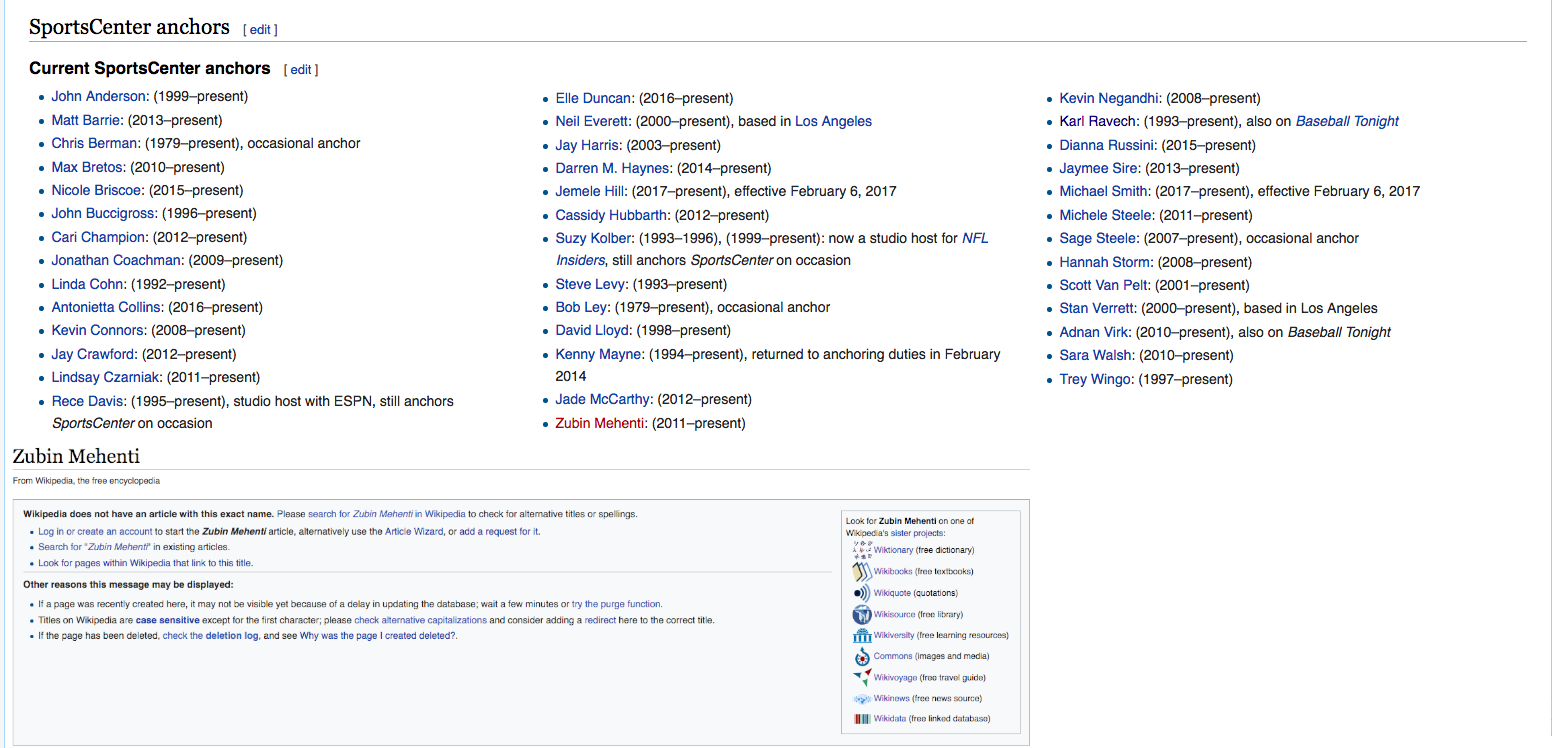1552x748 pixels.
Task: Open Jay Harris article
Action: click(586, 145)
